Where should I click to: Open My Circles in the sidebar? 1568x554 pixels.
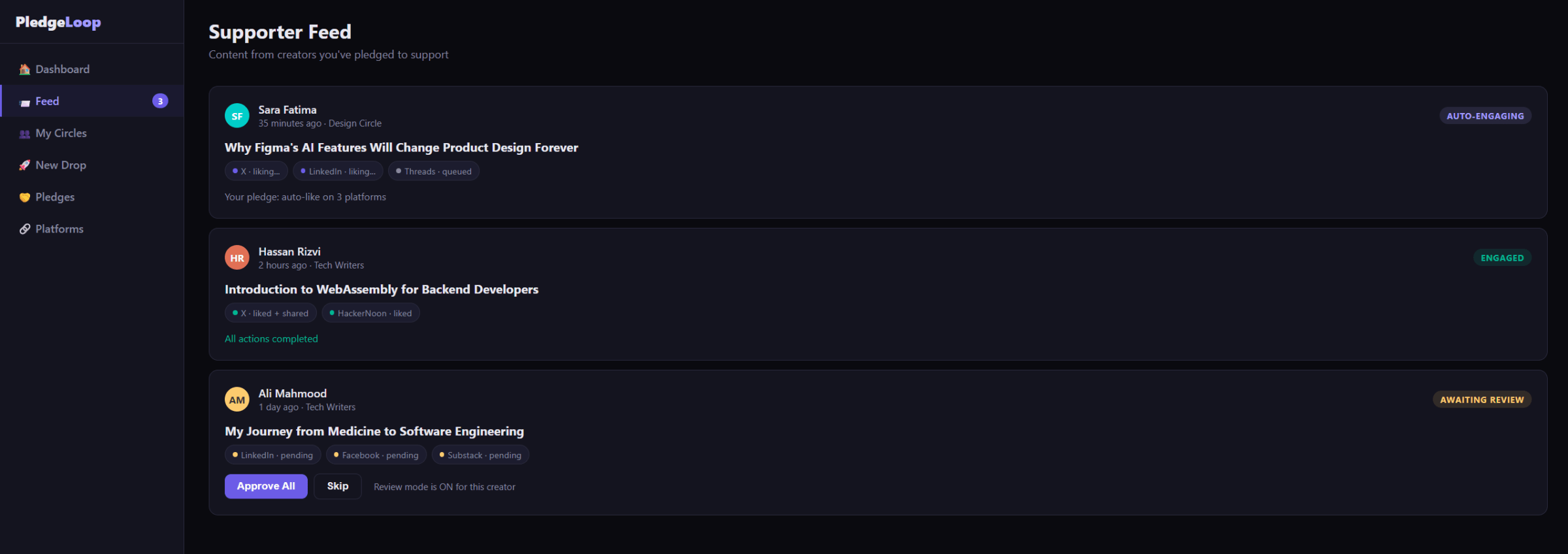click(60, 133)
